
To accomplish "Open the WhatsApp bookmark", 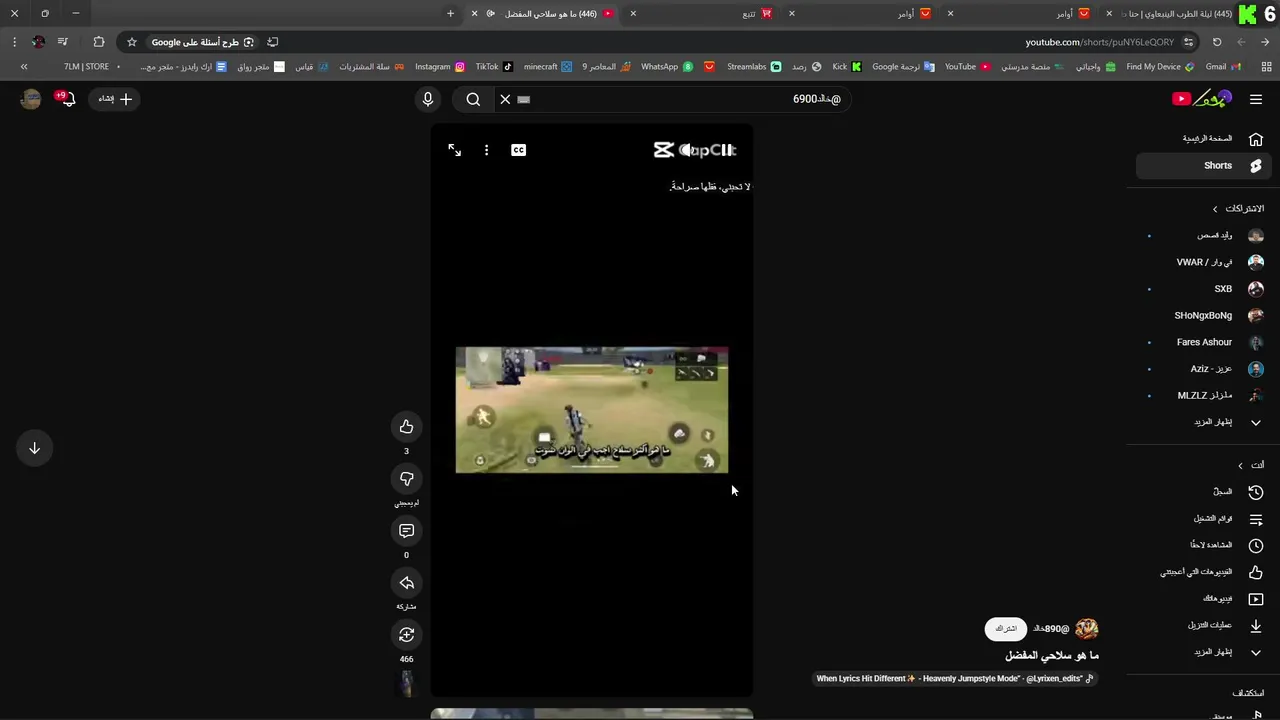I will (666, 67).
